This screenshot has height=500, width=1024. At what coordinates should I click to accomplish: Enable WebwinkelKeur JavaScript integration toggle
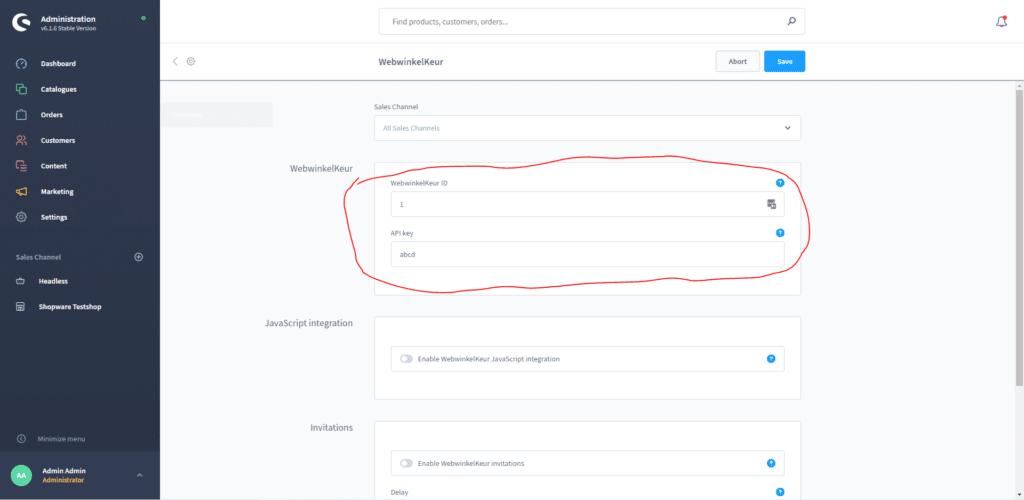tap(406, 358)
